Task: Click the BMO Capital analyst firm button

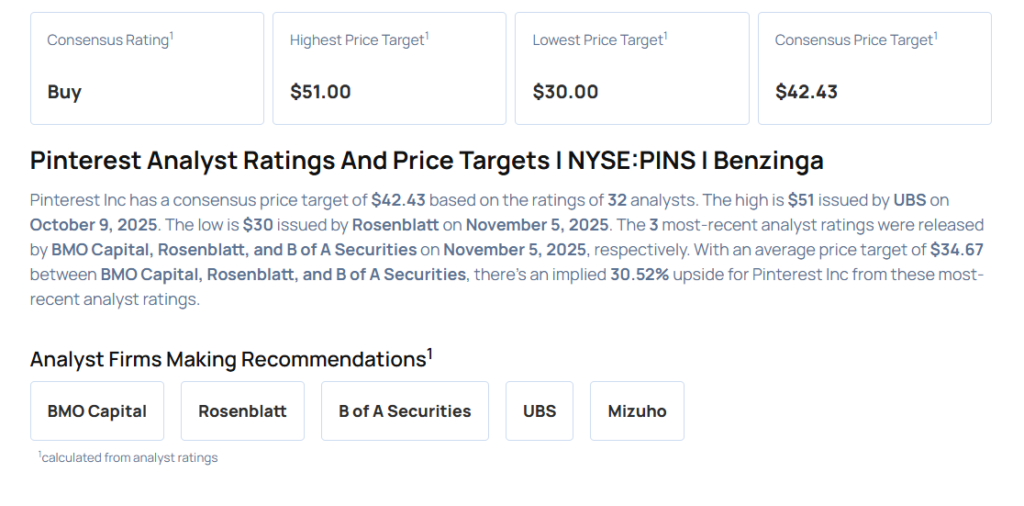Action: tap(97, 411)
